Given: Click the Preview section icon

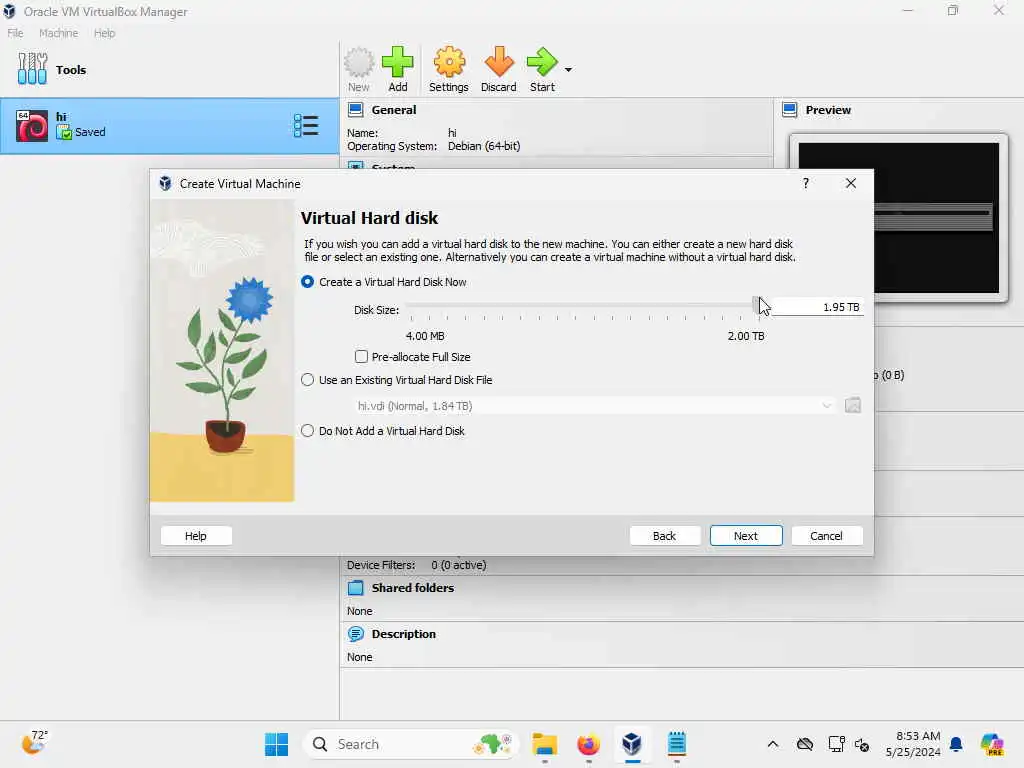Looking at the screenshot, I should [x=790, y=110].
